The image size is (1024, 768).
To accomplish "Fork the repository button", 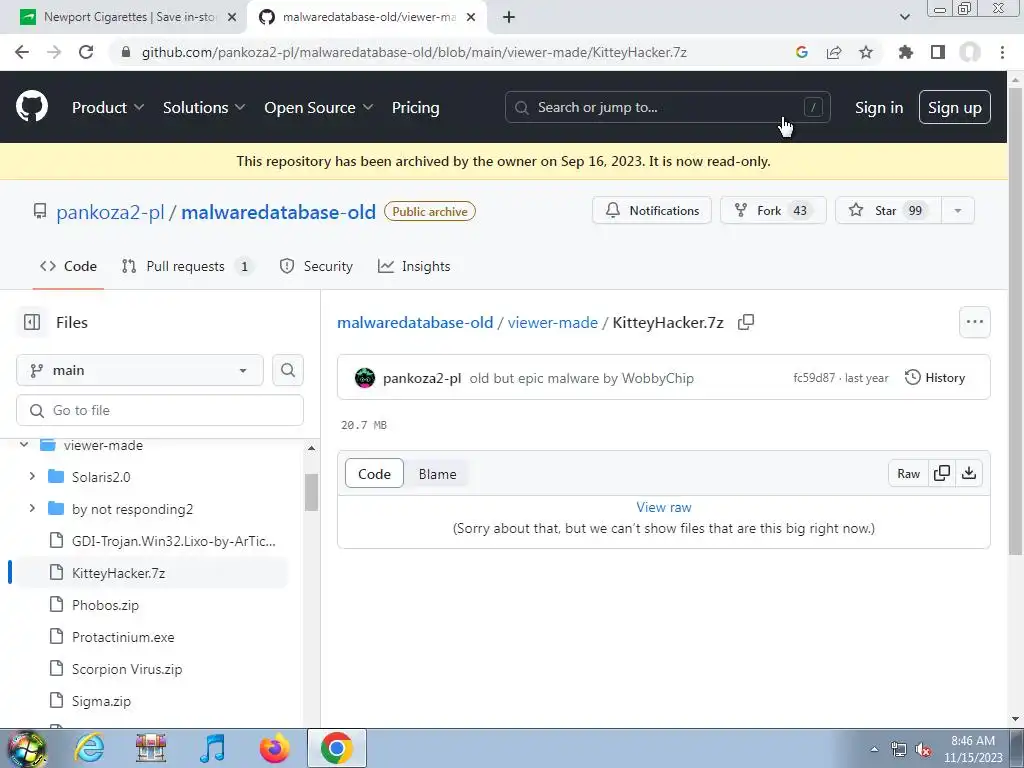I will click(773, 211).
